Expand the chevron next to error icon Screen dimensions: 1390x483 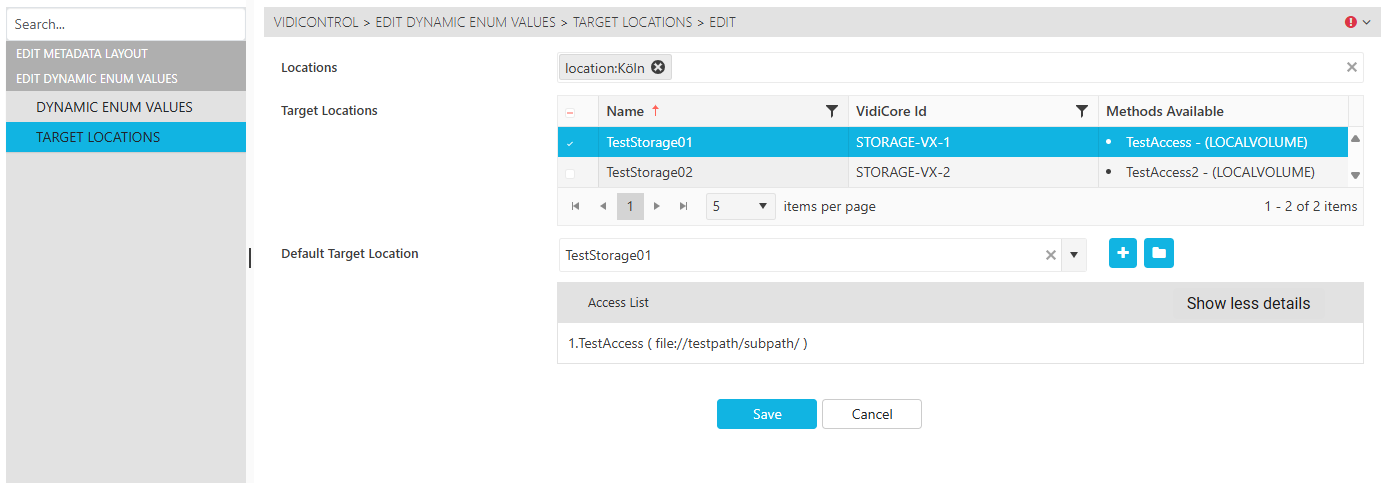pos(1367,22)
